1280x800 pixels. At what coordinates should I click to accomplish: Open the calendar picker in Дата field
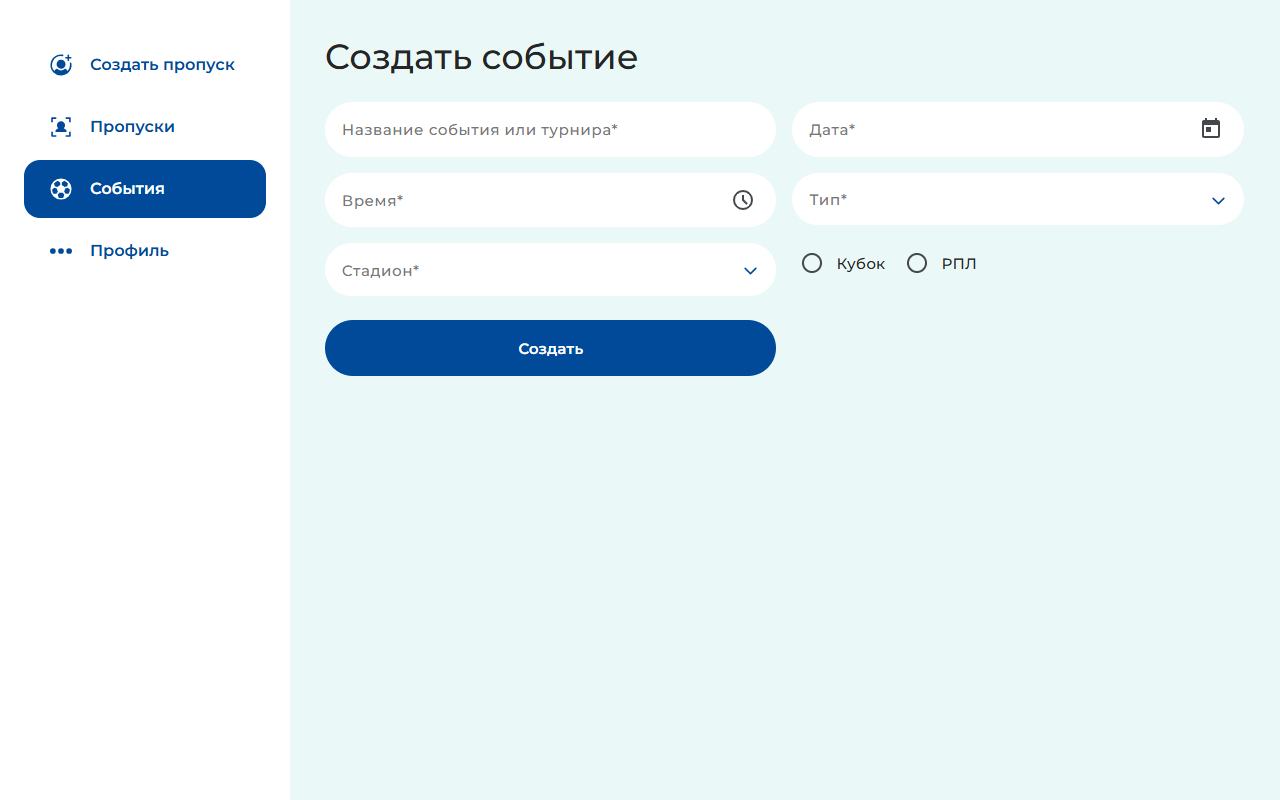point(1211,129)
